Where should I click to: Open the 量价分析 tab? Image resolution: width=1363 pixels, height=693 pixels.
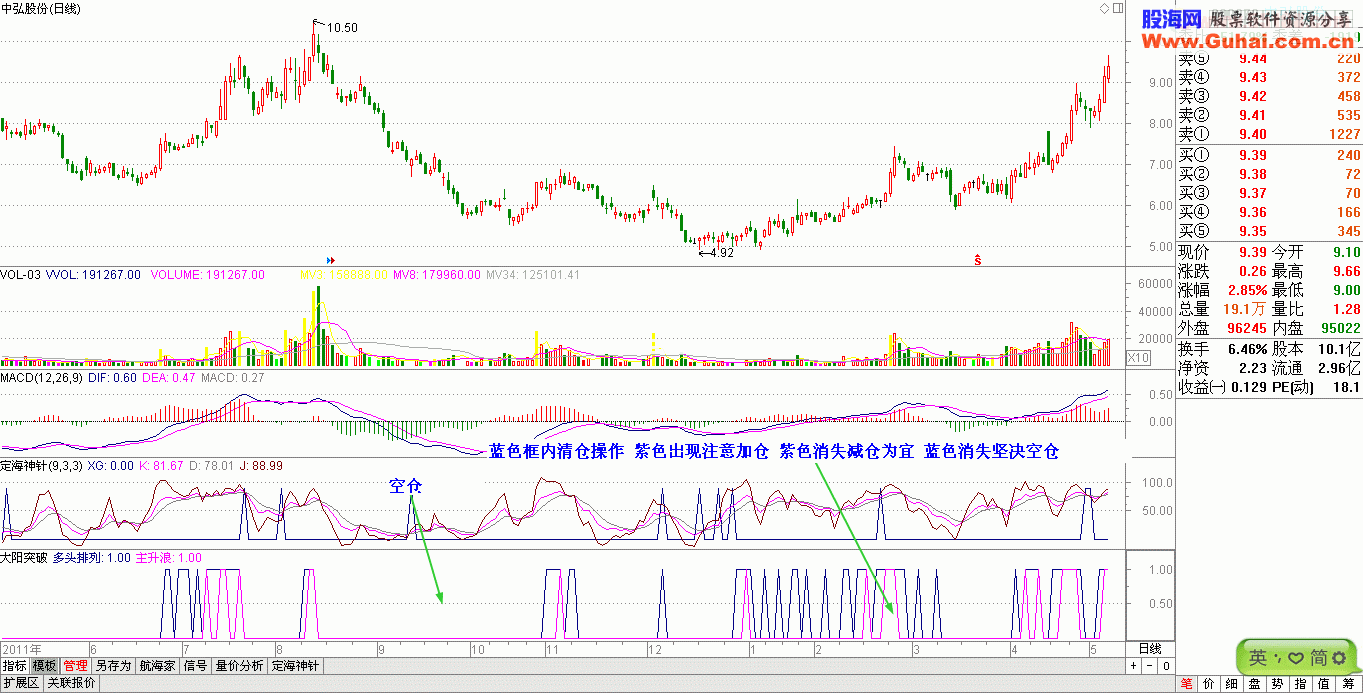coord(240,666)
